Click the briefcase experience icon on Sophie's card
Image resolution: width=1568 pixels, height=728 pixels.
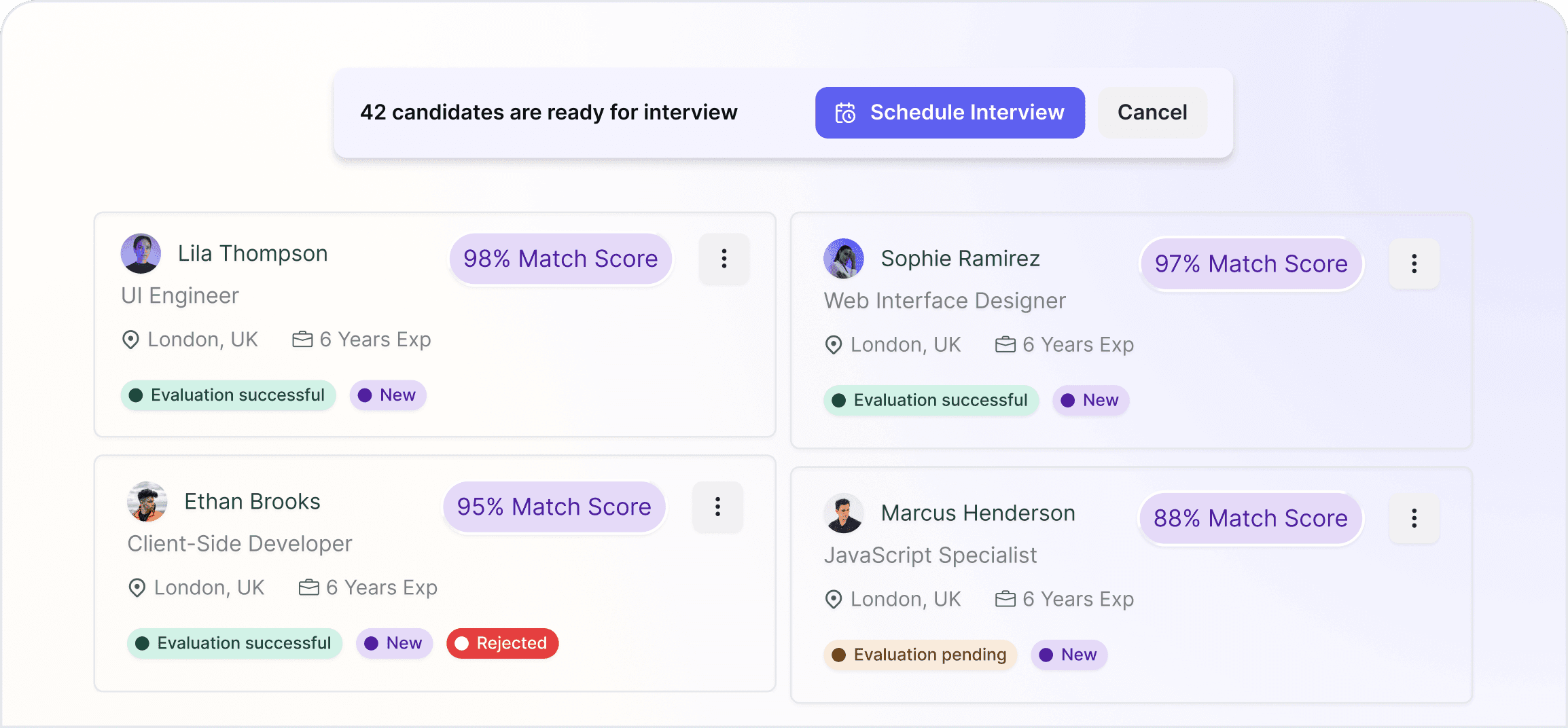click(1005, 345)
